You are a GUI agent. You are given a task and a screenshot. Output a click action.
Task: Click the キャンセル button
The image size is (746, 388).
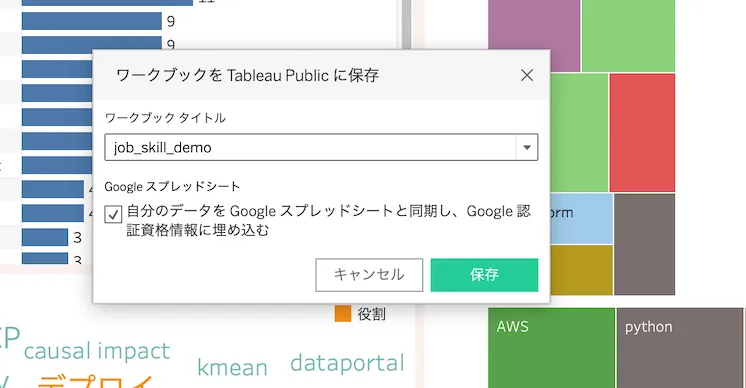[x=369, y=275]
